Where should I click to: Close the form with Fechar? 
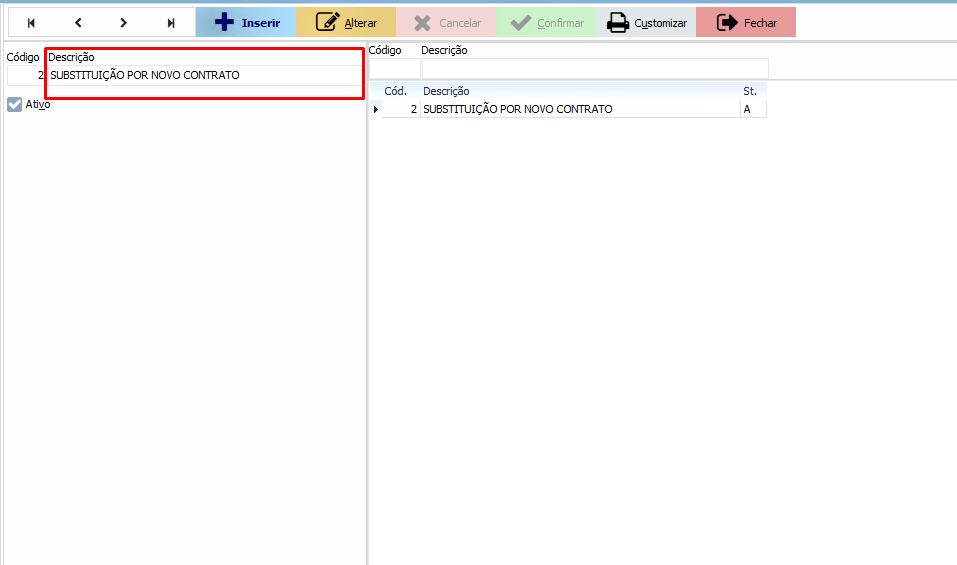746,23
